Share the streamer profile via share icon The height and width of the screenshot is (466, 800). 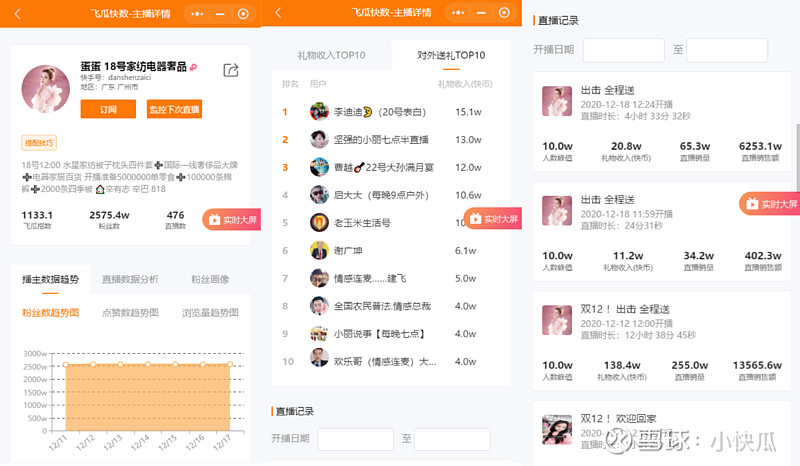tap(231, 70)
